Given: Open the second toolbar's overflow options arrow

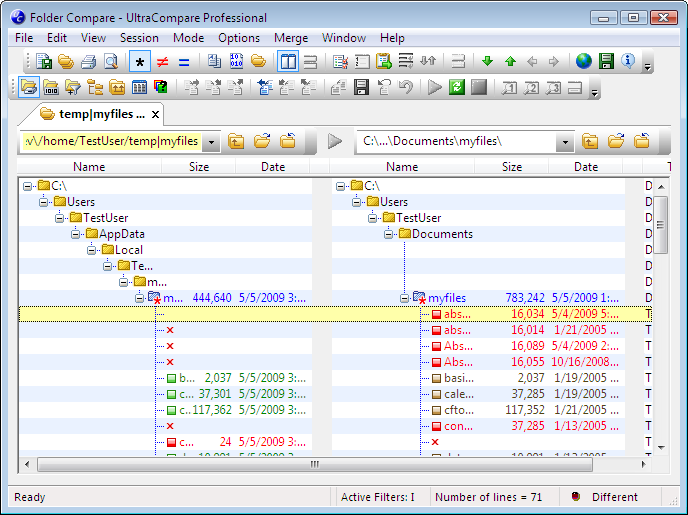Looking at the screenshot, I should coord(595,92).
